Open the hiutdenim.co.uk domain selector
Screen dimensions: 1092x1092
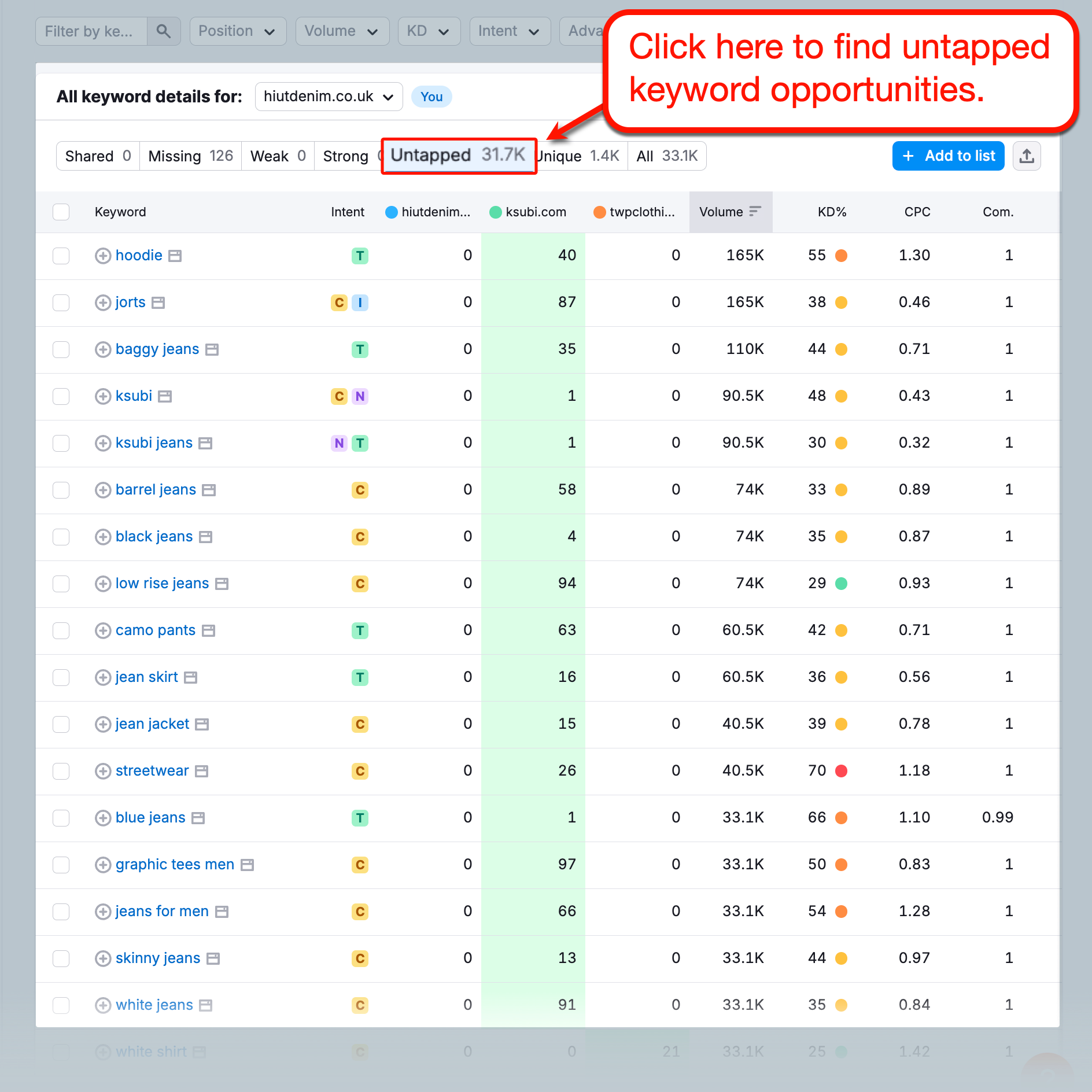pos(329,97)
